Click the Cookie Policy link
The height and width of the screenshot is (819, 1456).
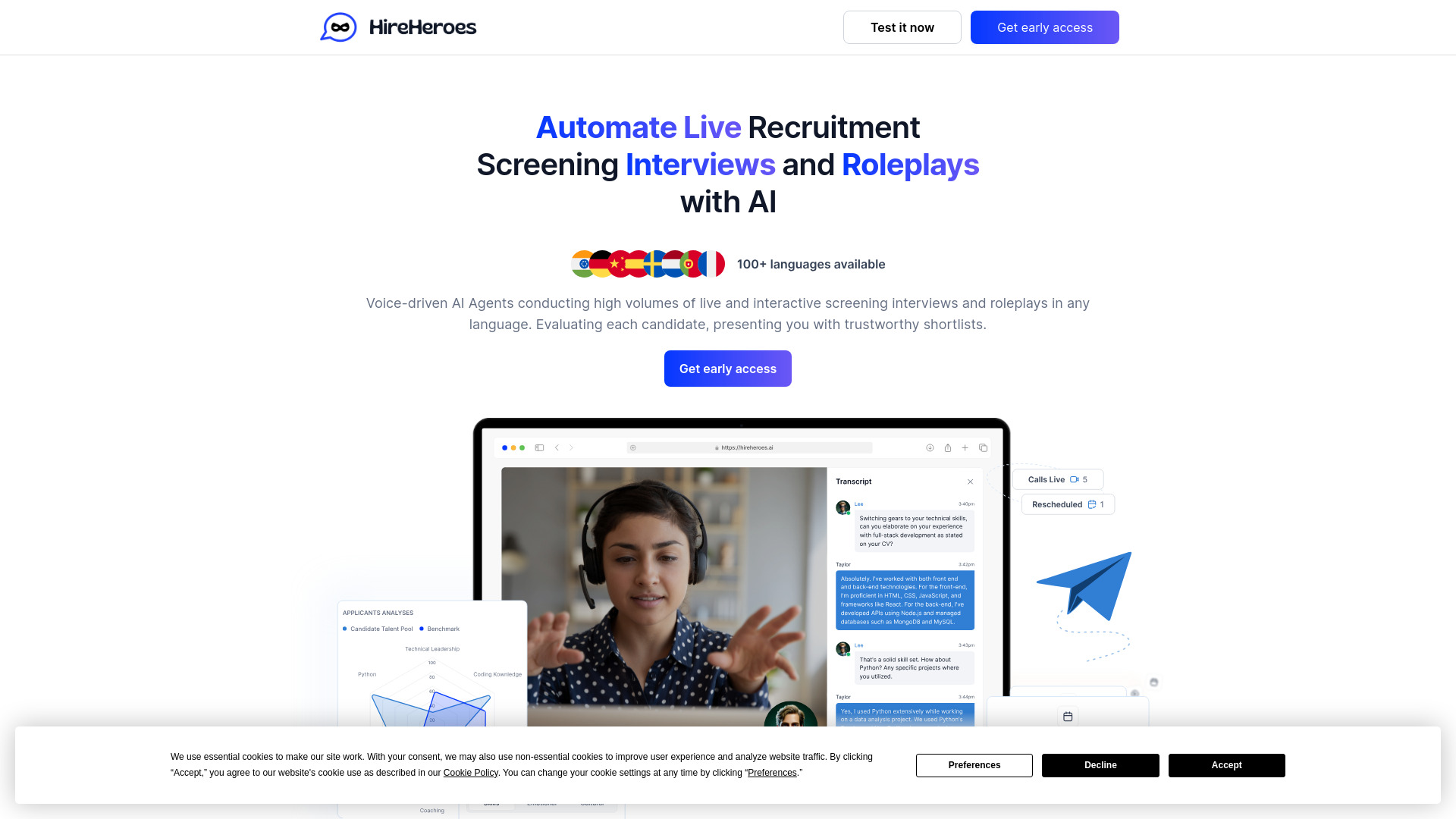point(470,772)
